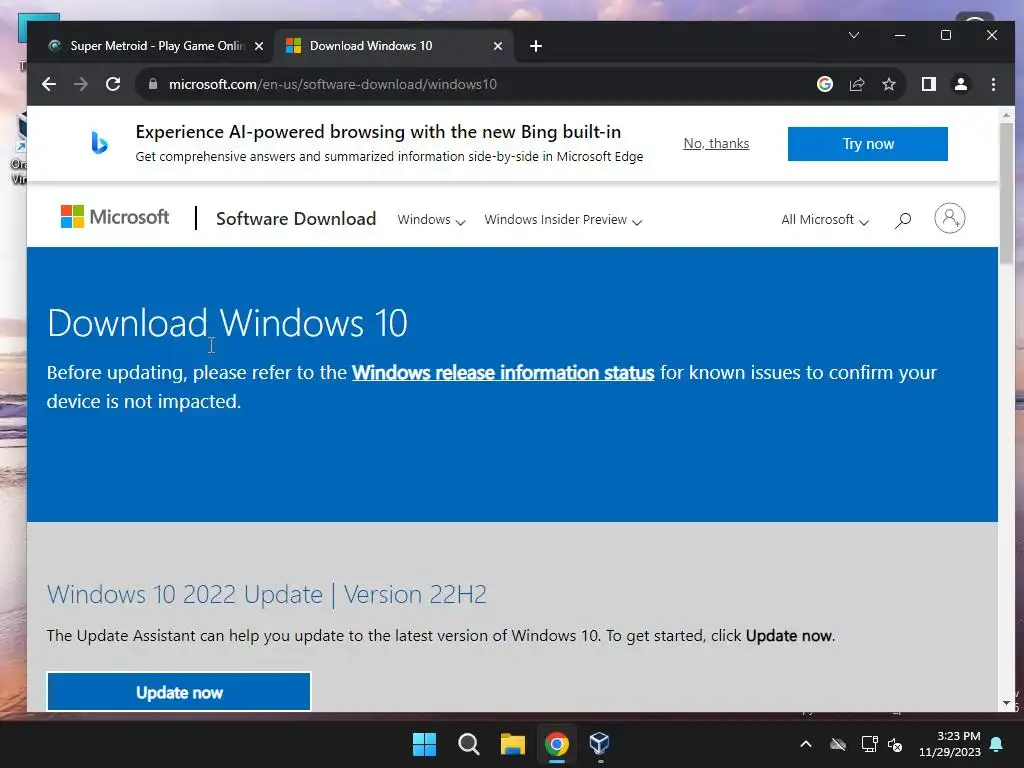The height and width of the screenshot is (768, 1024).
Task: Open network status tray icon
Action: (x=869, y=744)
